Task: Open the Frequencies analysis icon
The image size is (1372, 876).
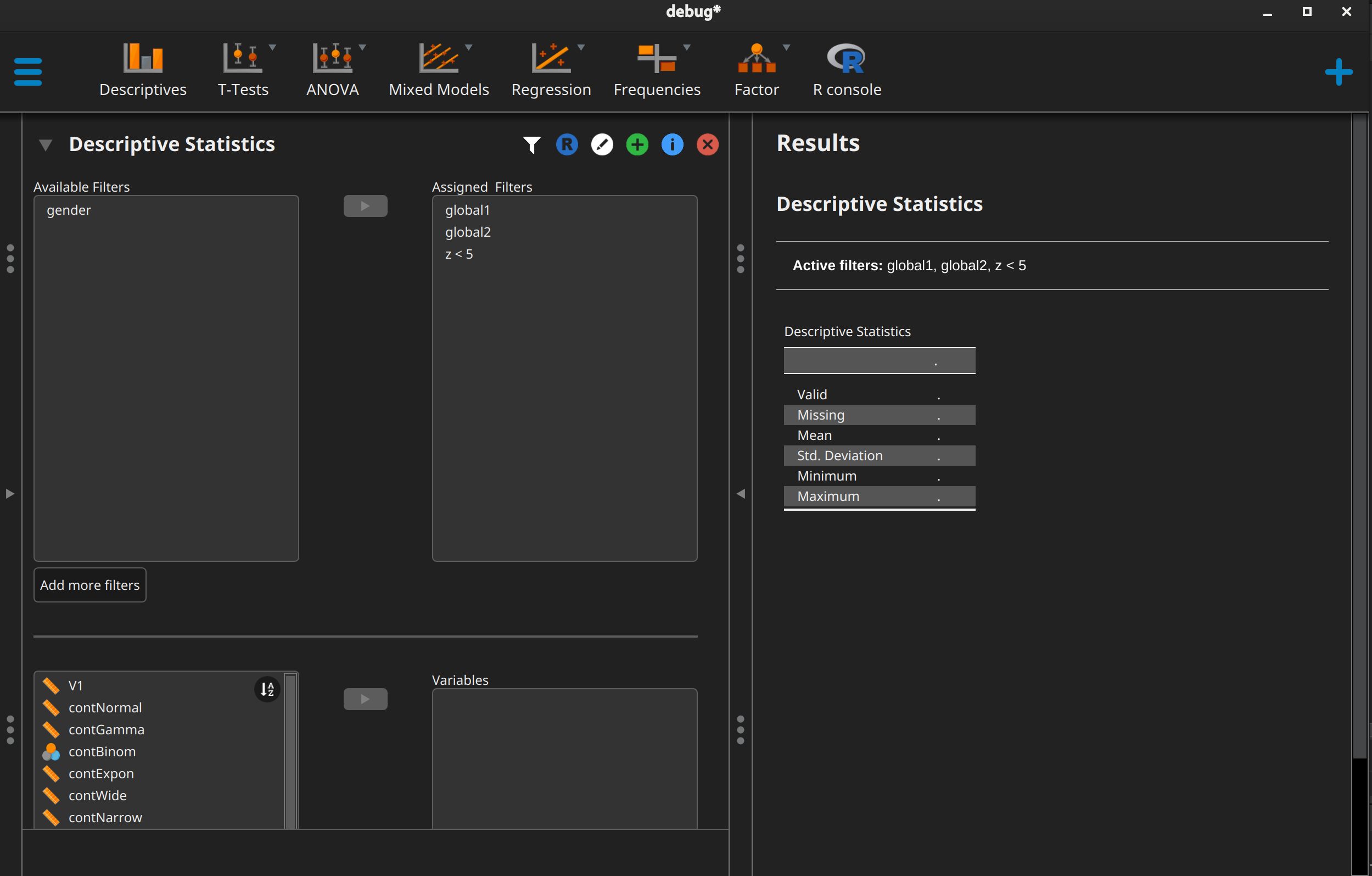Action: coord(657,69)
